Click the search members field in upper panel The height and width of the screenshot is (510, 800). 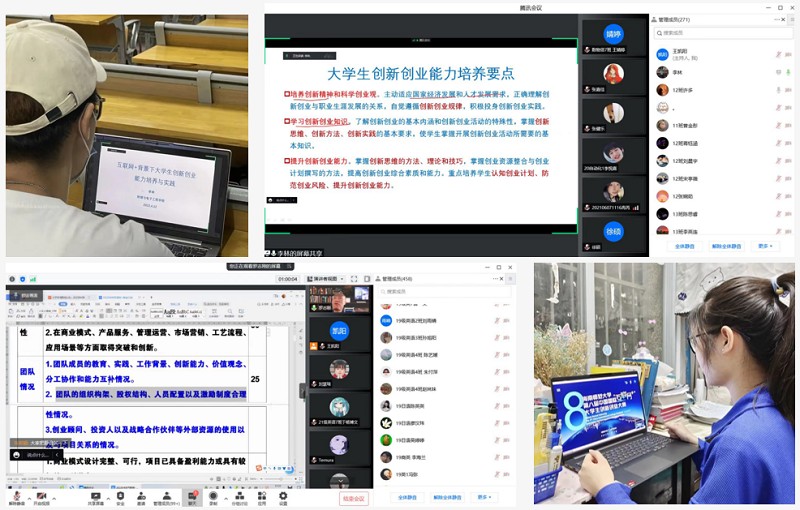[x=720, y=33]
